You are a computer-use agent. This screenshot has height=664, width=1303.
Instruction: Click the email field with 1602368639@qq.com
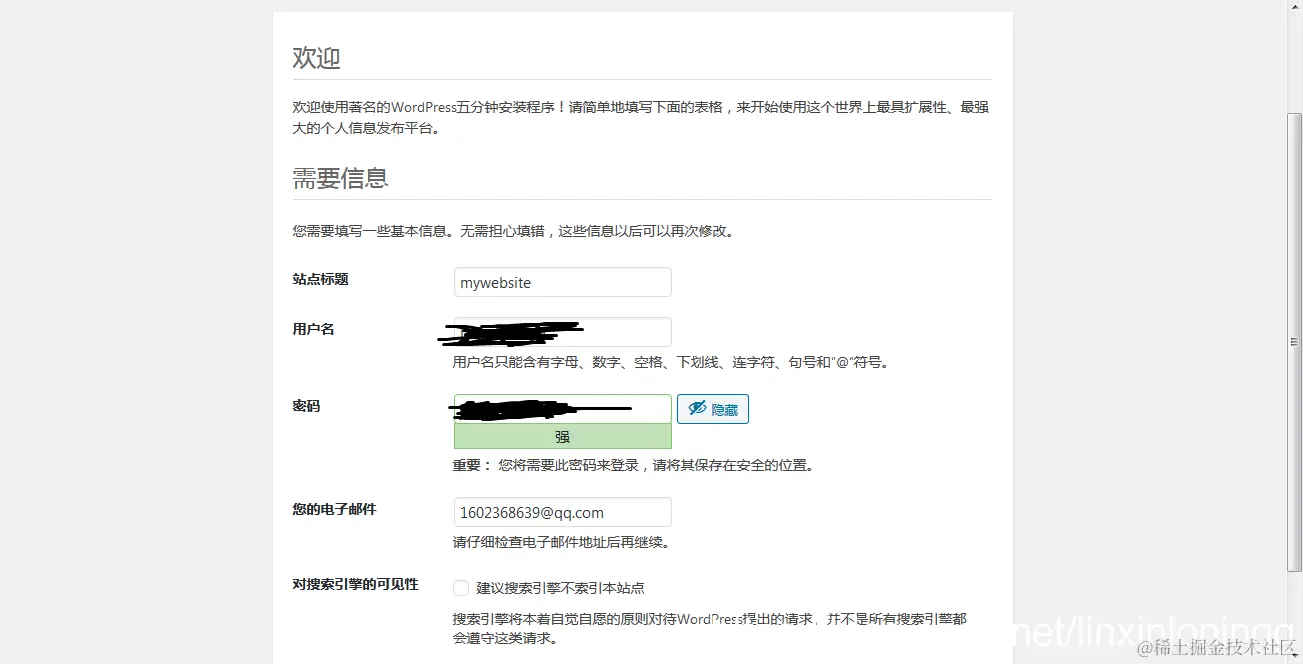point(563,512)
